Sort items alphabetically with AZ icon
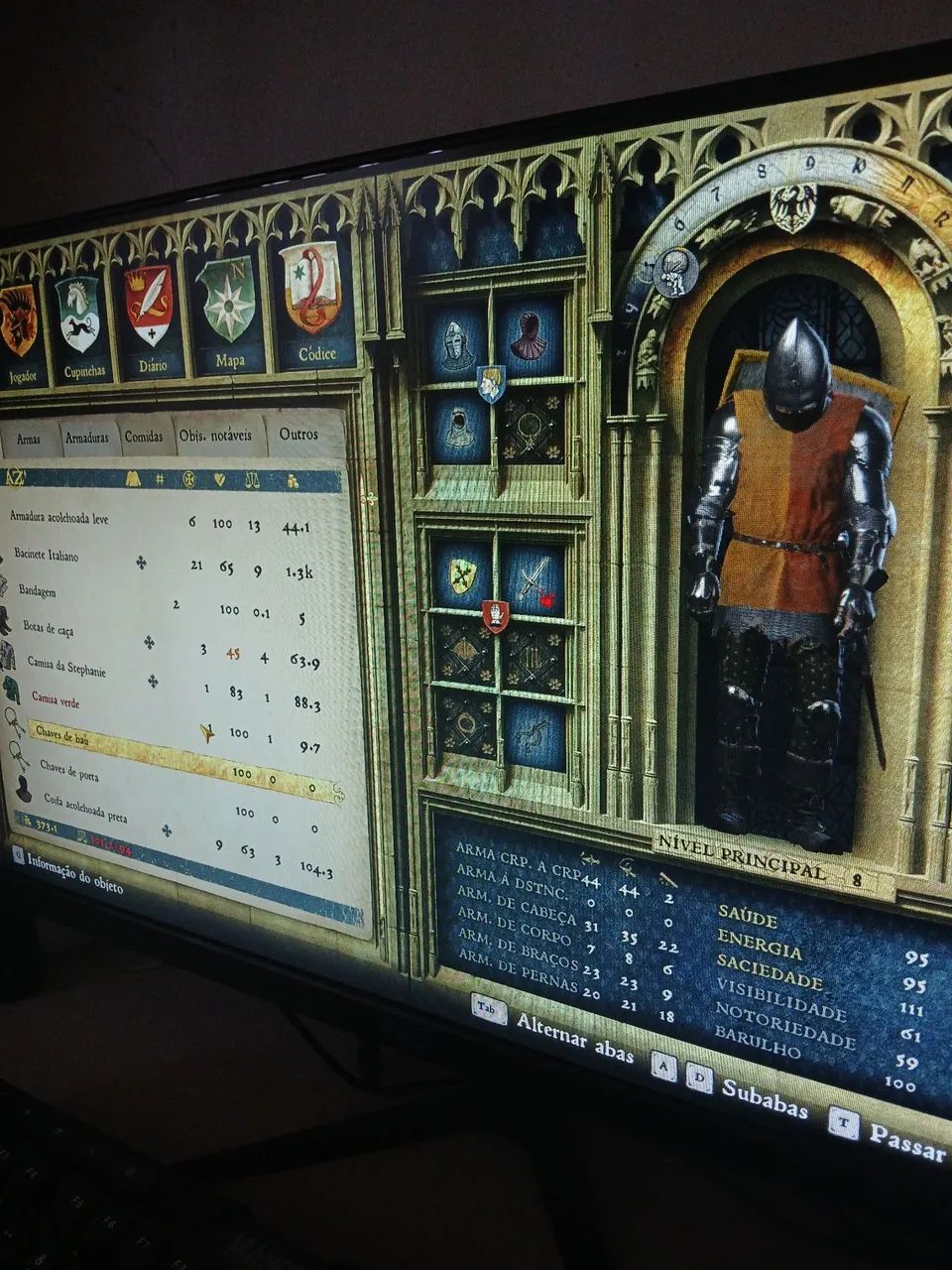Screen dimensions: 952x1270 point(15,477)
